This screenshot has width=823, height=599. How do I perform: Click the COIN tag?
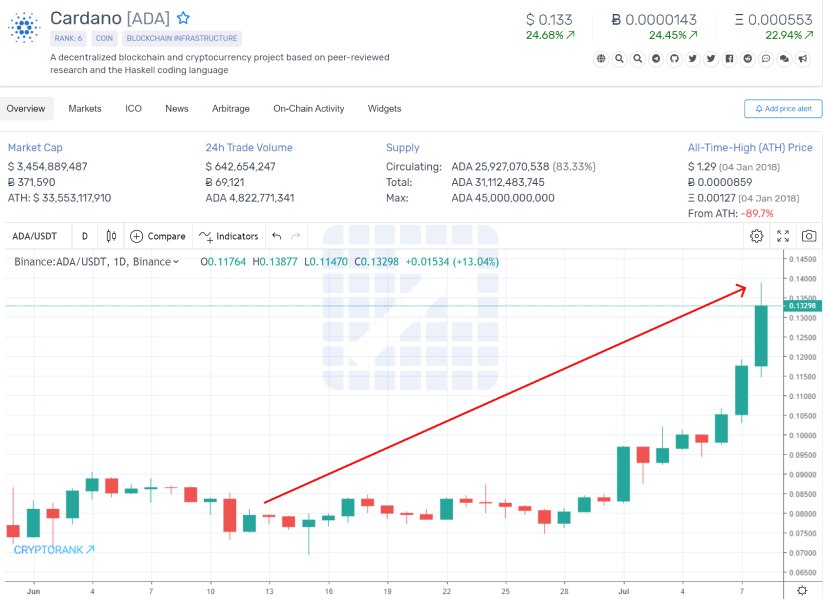(x=104, y=38)
